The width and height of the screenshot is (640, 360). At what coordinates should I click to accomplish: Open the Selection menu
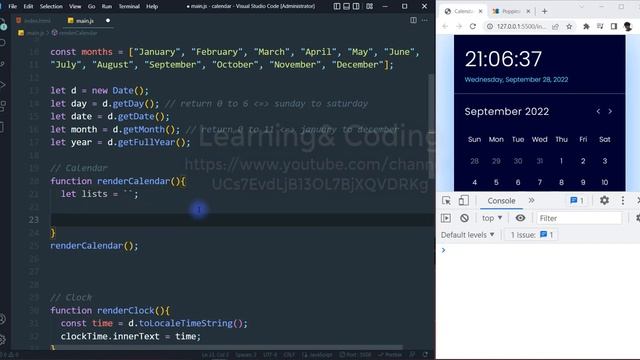[x=51, y=6]
